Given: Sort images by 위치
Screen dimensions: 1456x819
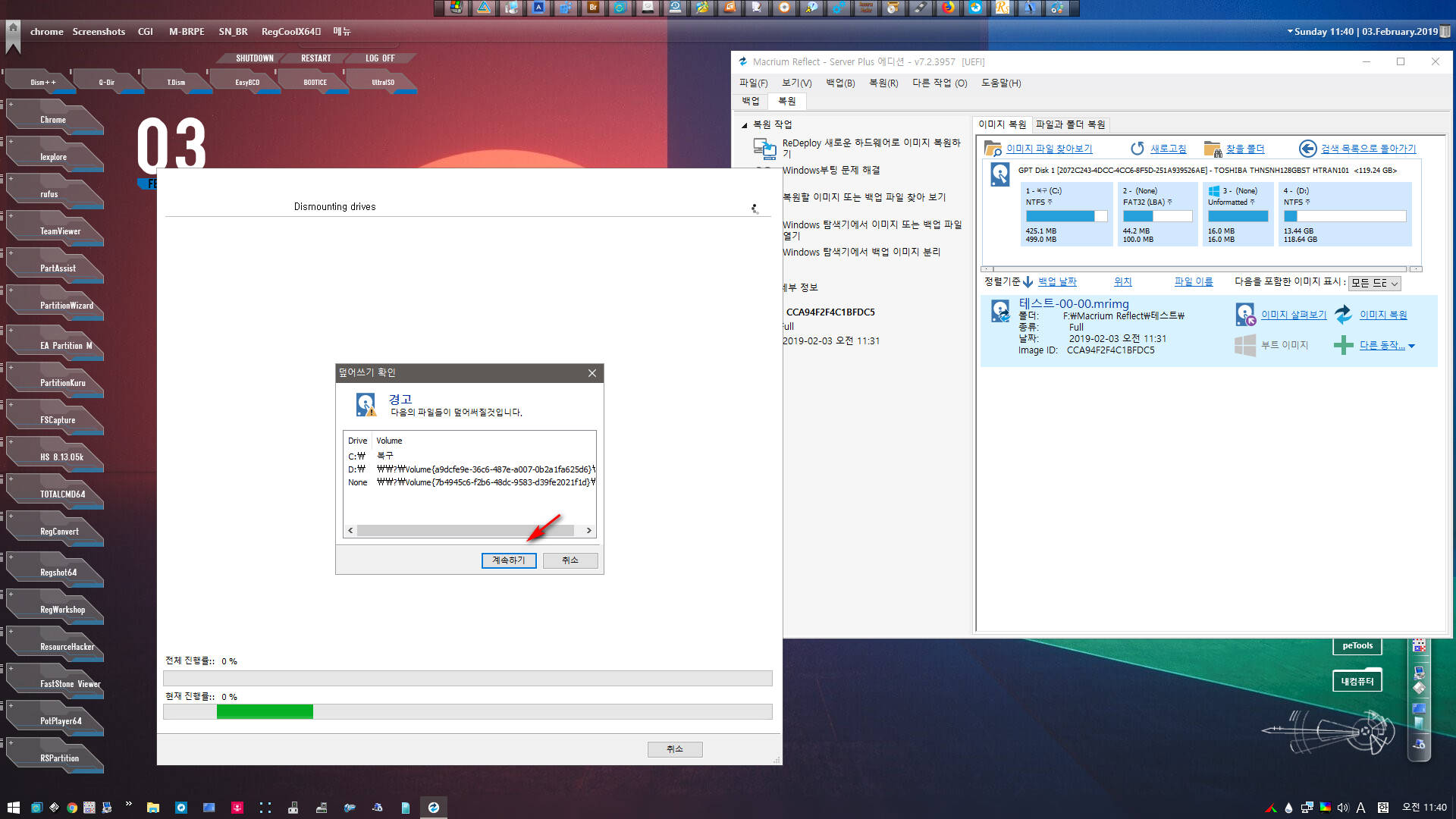Looking at the screenshot, I should pyautogui.click(x=1123, y=282).
